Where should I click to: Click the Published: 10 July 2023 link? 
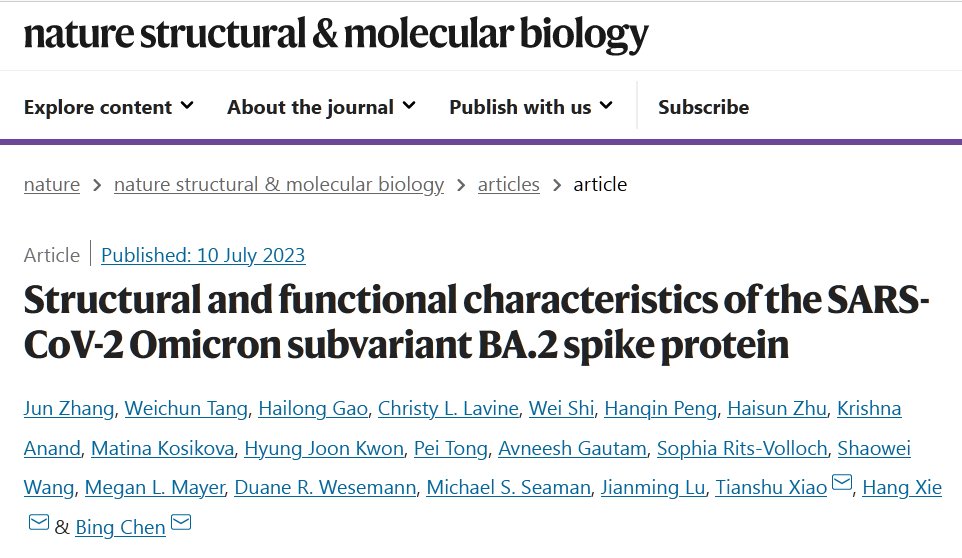pos(203,255)
